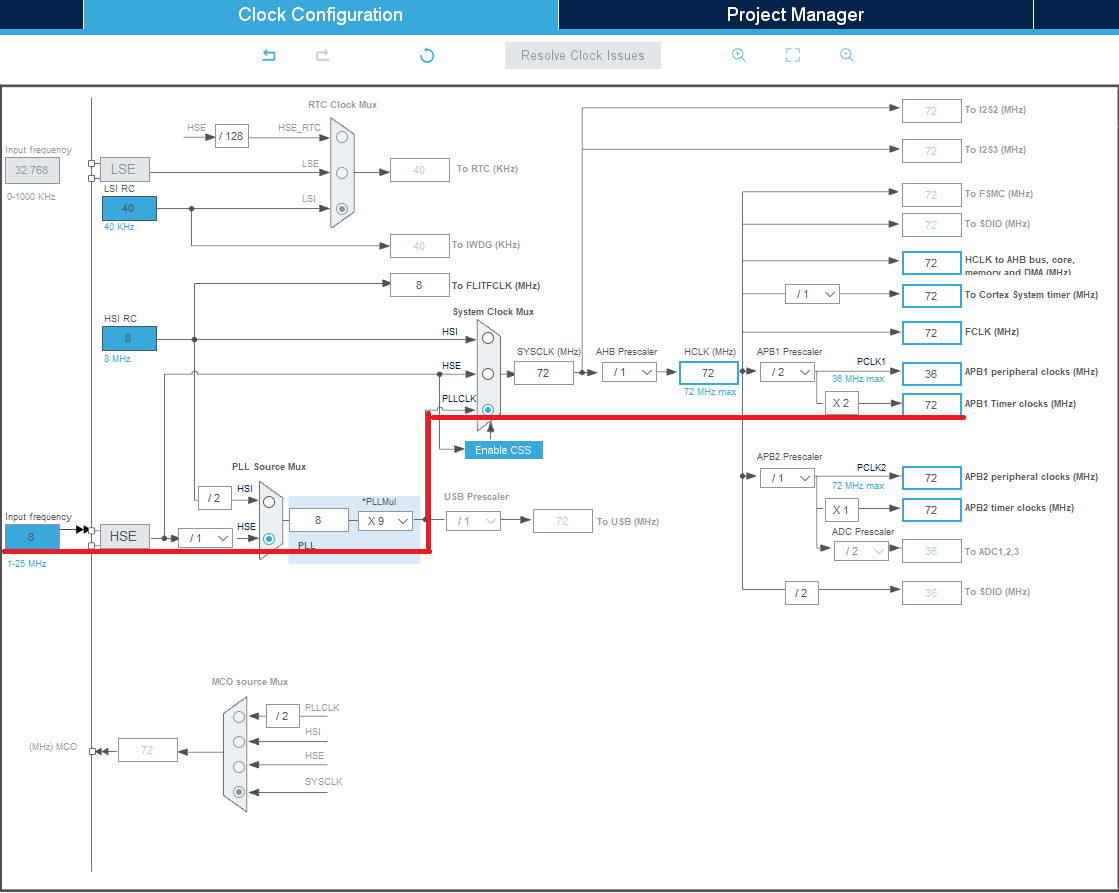Open the Clock Configuration tab
The image size is (1119, 893).
[320, 14]
